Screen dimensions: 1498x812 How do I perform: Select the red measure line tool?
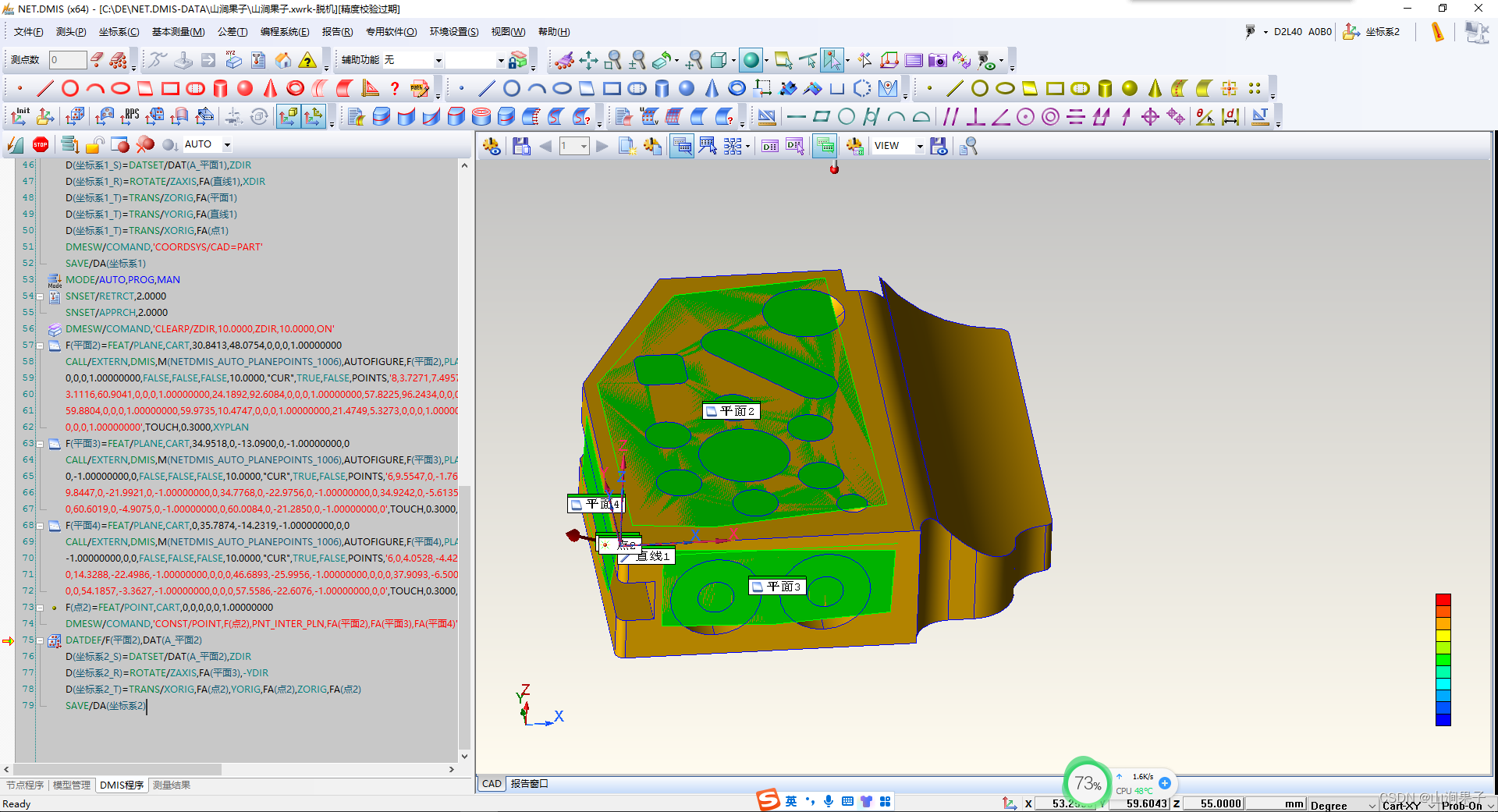pyautogui.click(x=45, y=88)
